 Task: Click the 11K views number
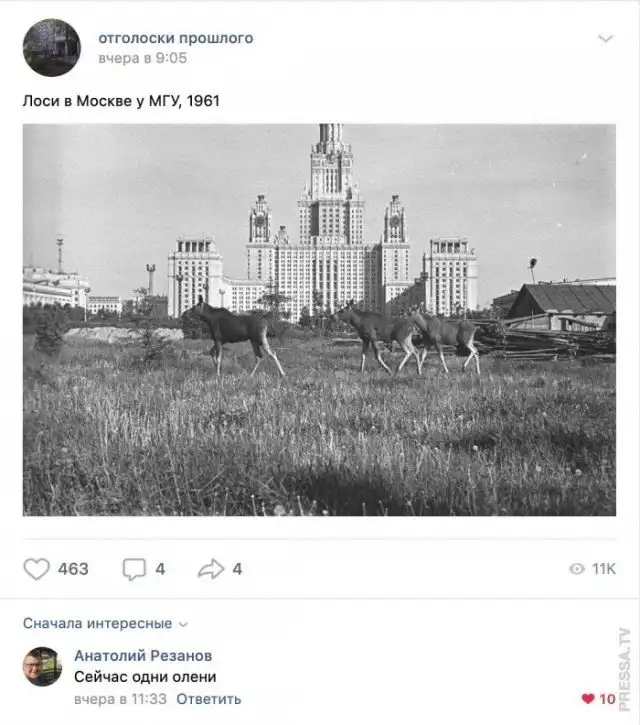604,569
